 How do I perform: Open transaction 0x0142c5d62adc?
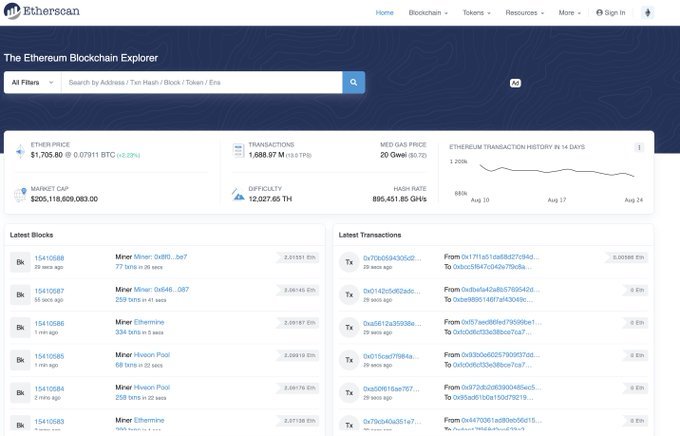(392, 291)
